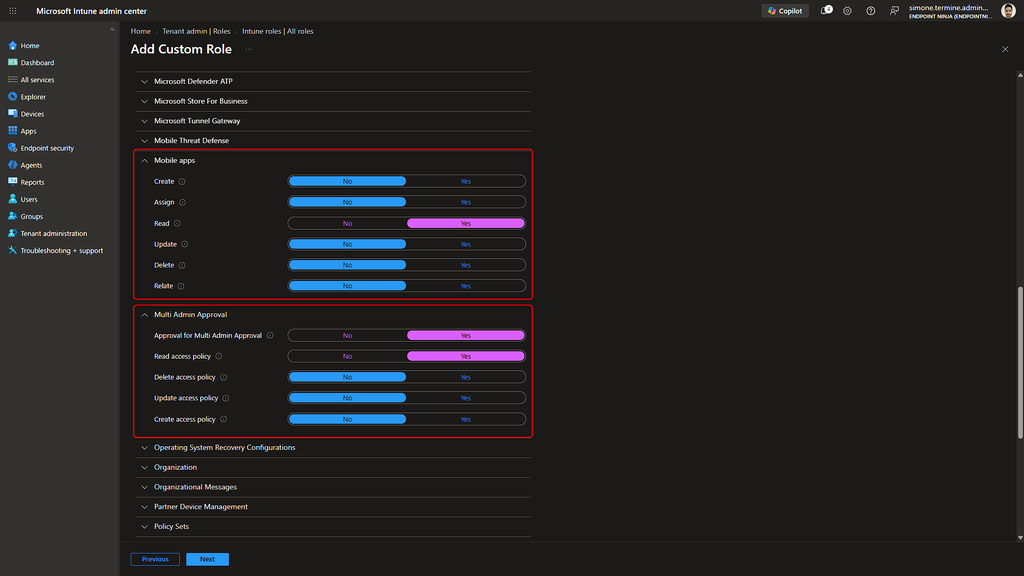Set Mobile apps Create to Yes
1024x576 pixels.
point(466,182)
